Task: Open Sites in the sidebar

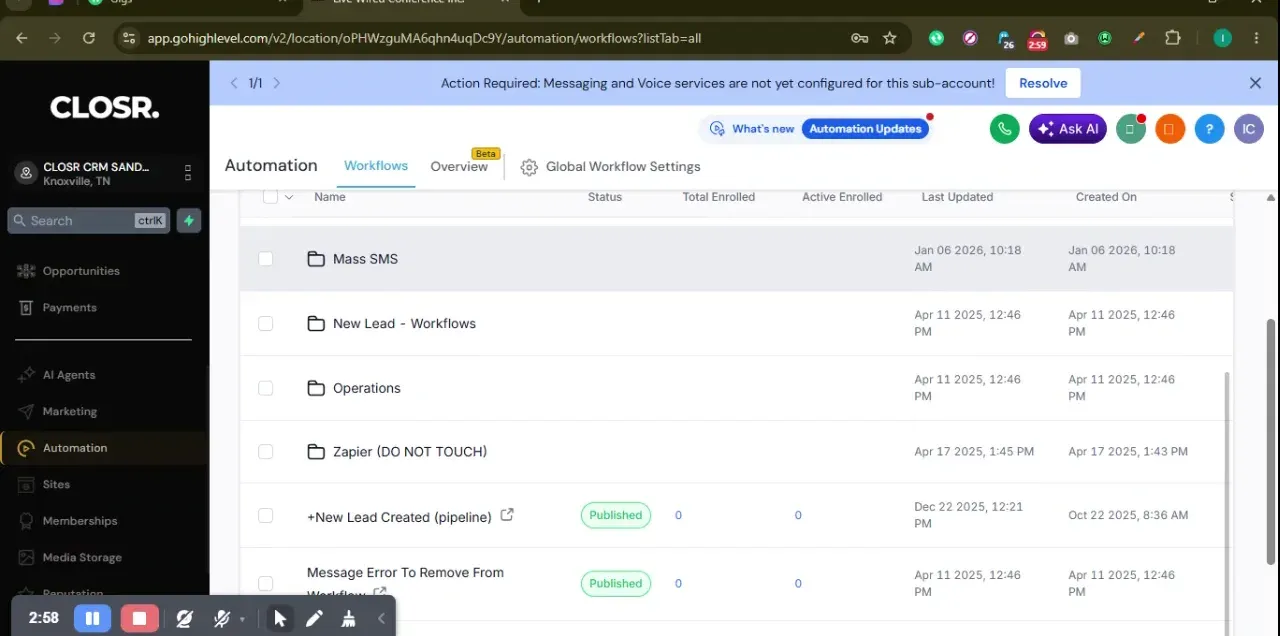Action: pyautogui.click(x=56, y=484)
